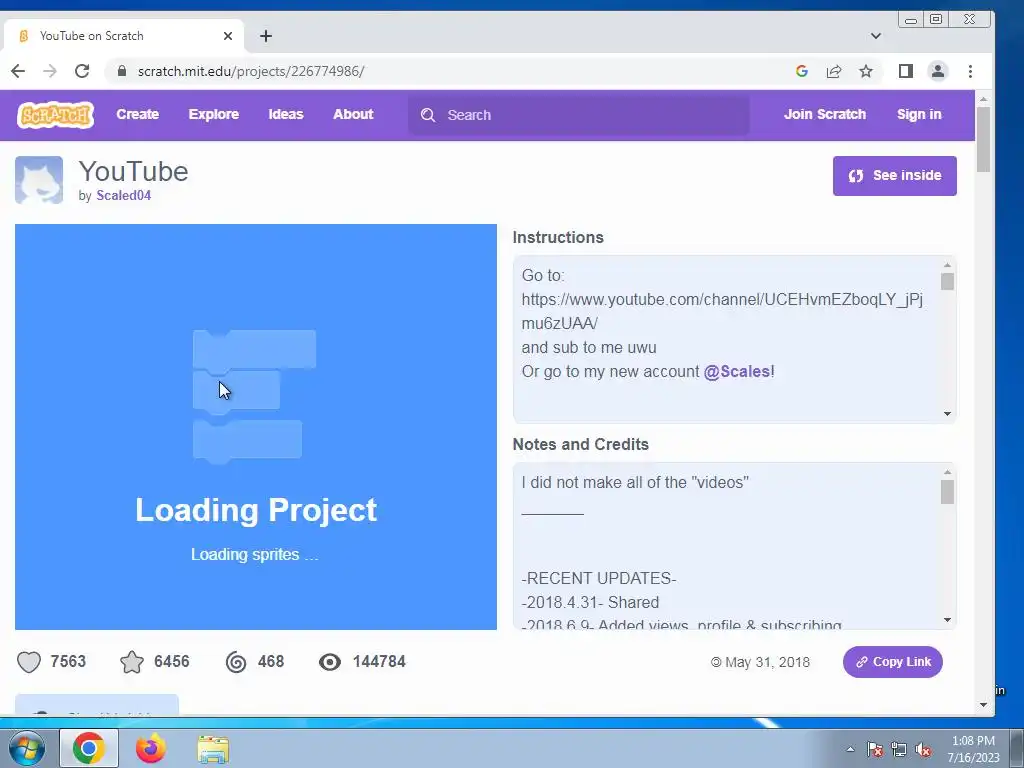Click the browser back arrow
The height and width of the screenshot is (768, 1024).
click(18, 71)
